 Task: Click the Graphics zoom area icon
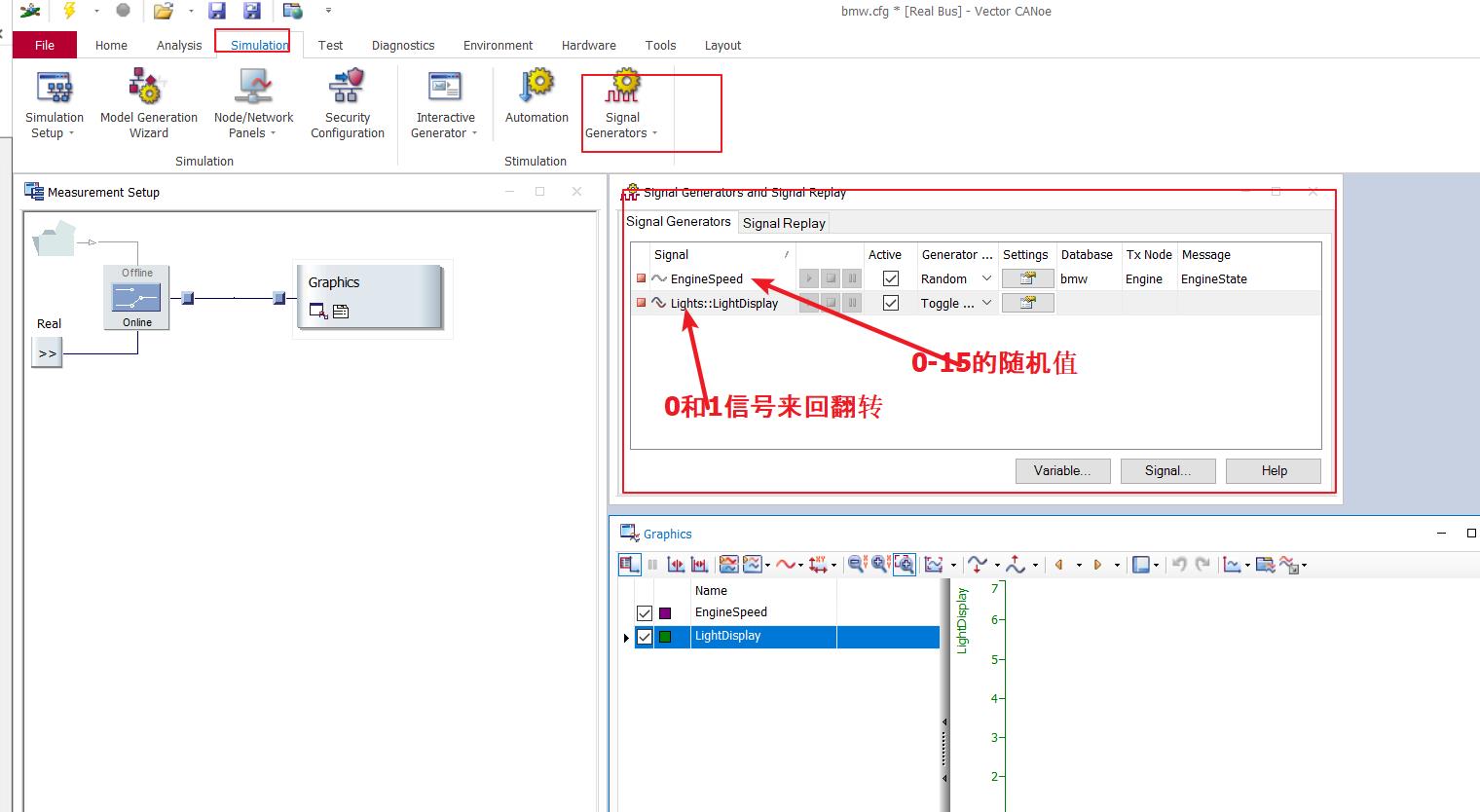tap(905, 565)
